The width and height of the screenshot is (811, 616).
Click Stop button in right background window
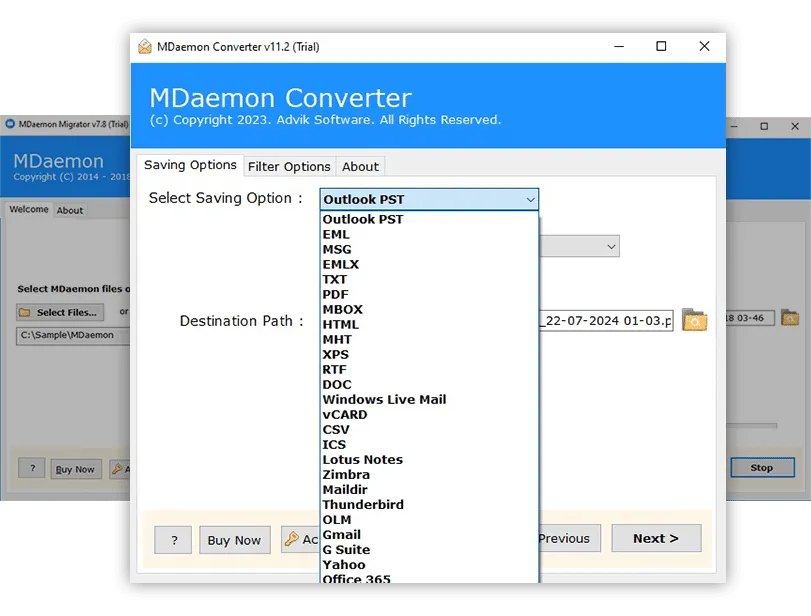point(762,468)
